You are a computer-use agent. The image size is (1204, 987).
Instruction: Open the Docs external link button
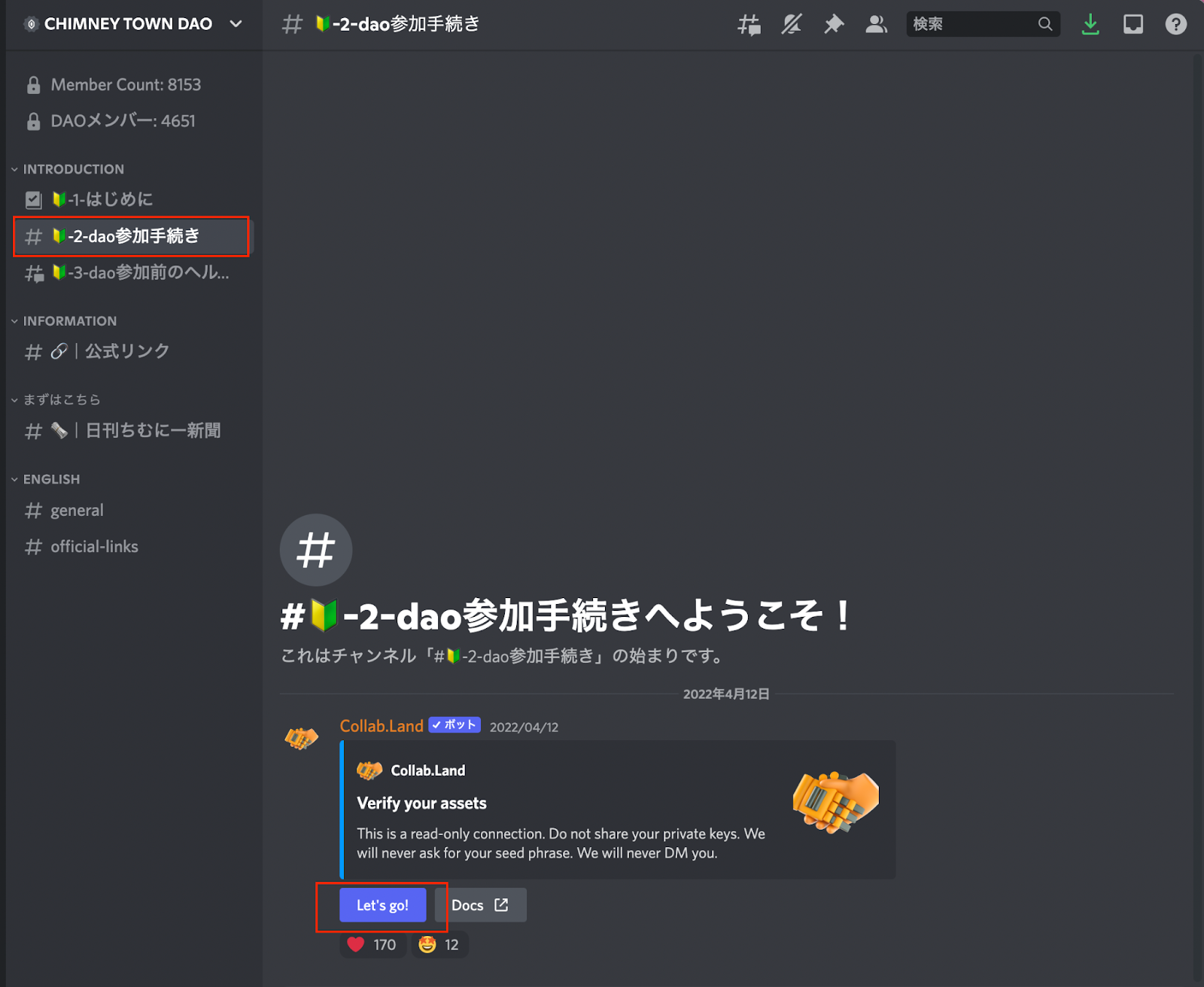pyautogui.click(x=480, y=905)
